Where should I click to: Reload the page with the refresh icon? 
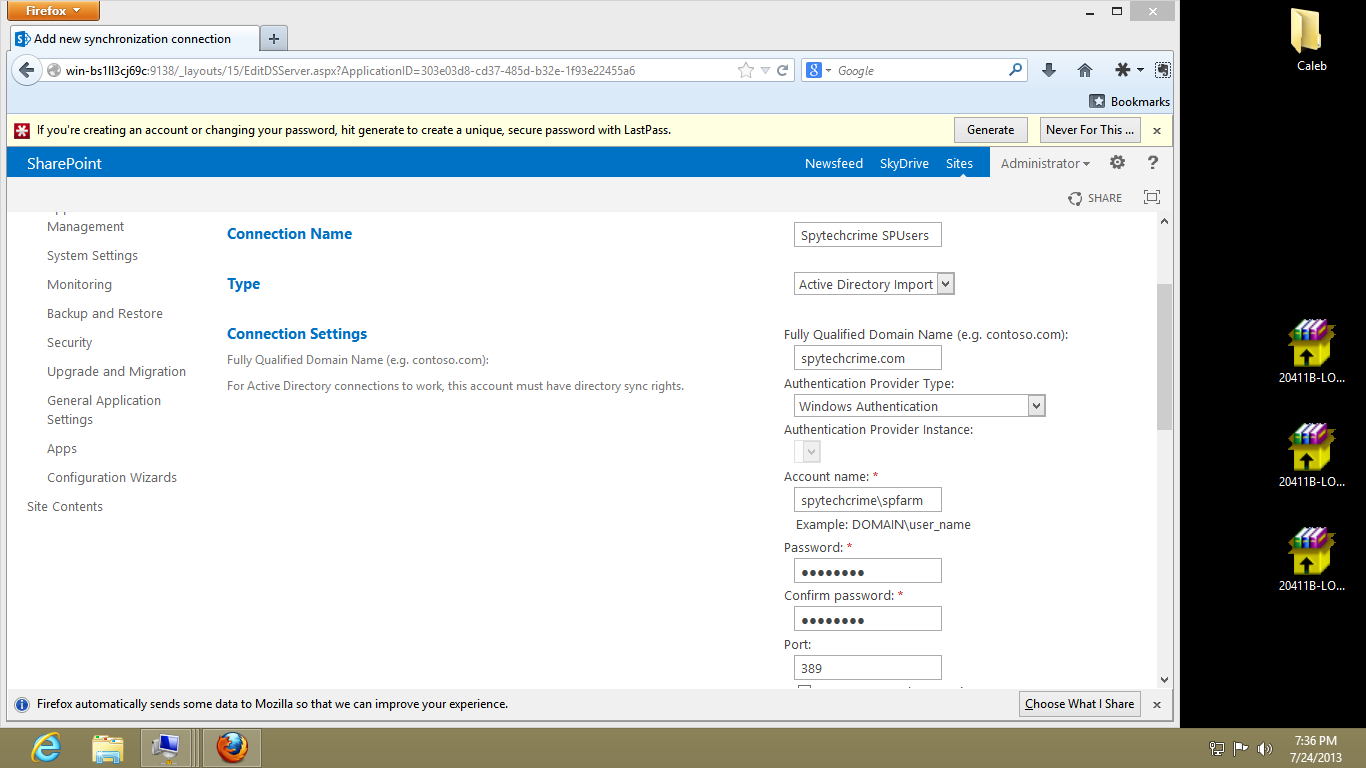coord(783,70)
